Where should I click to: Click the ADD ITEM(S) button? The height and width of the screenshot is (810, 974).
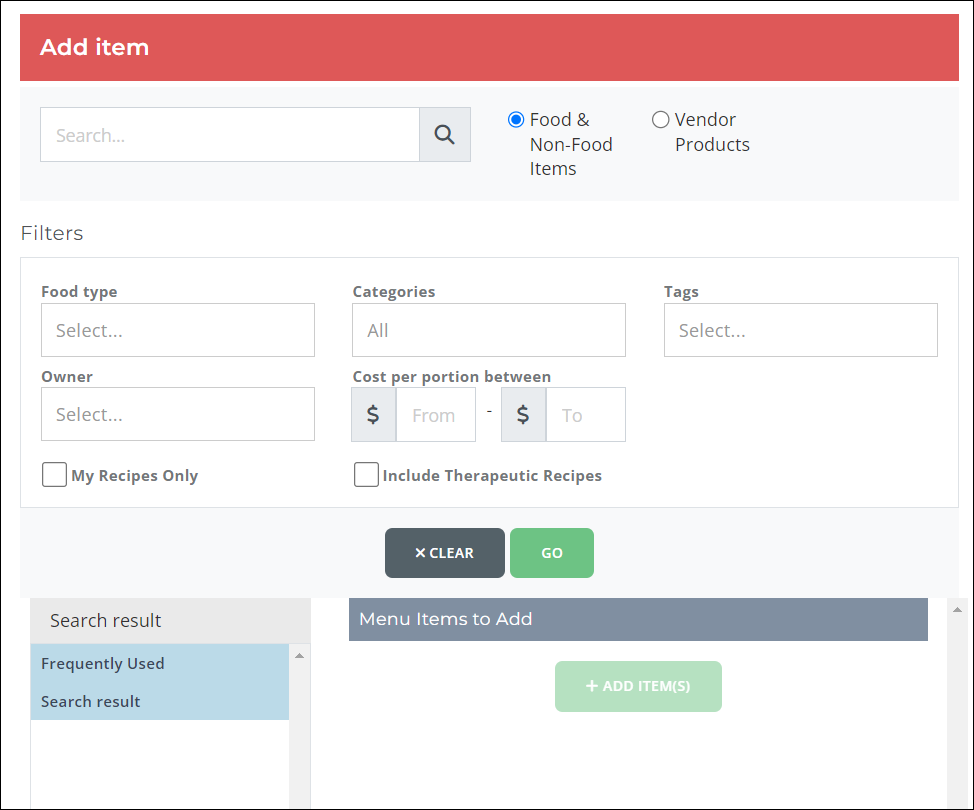(638, 686)
